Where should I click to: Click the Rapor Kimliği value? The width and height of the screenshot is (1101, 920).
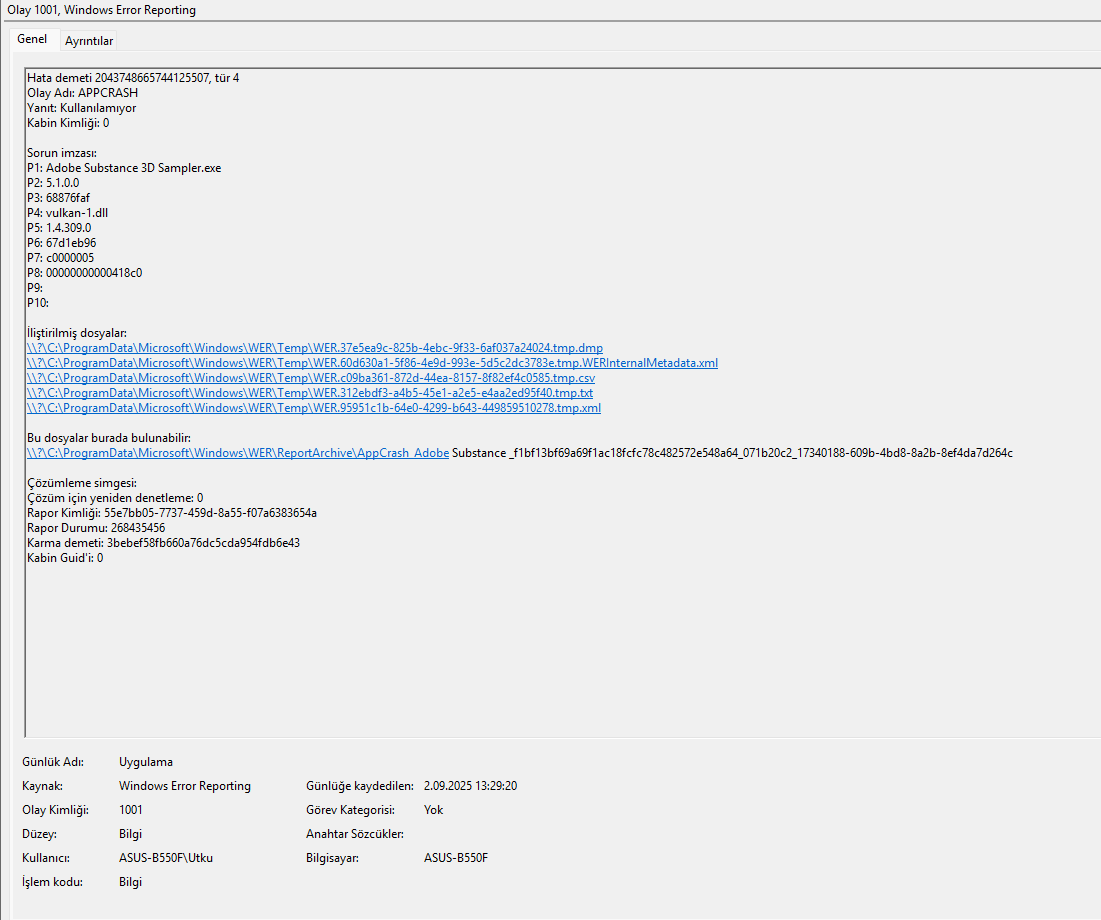(211, 513)
